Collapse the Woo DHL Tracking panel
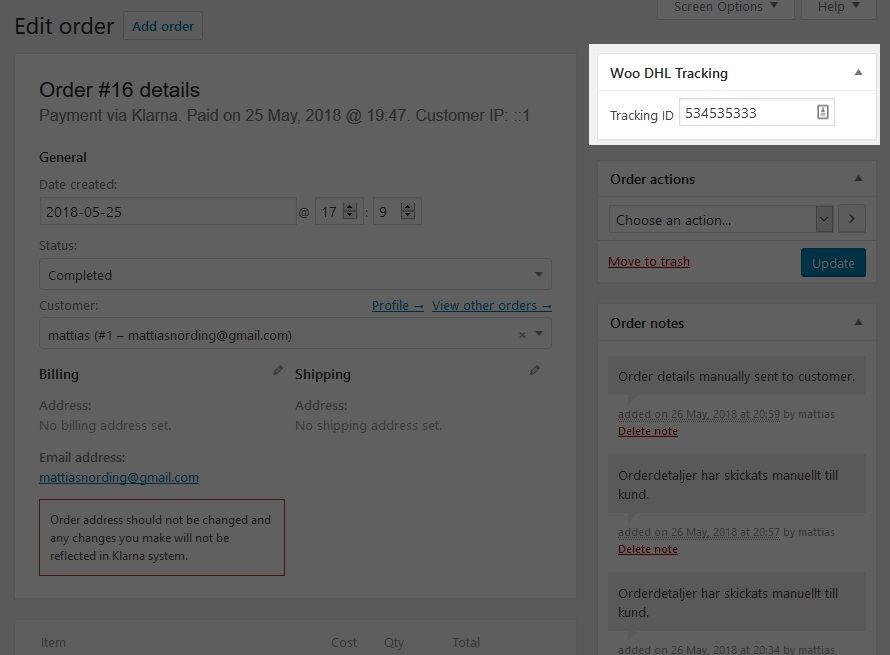This screenshot has height=655, width=890. [x=858, y=73]
